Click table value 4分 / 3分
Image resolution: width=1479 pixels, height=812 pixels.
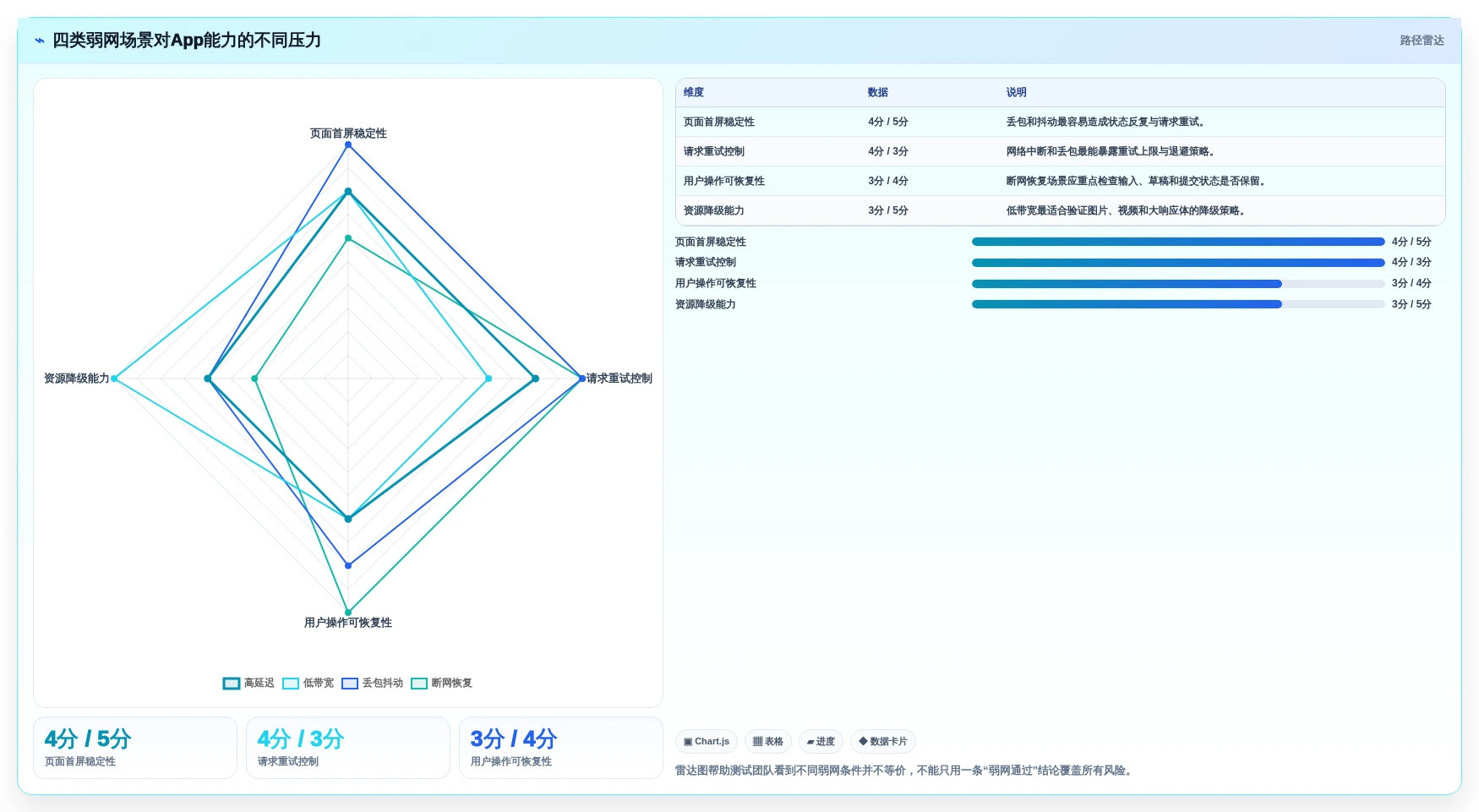pos(888,152)
